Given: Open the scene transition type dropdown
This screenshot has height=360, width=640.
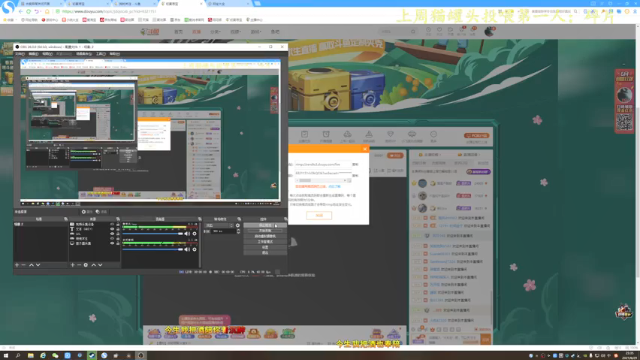Looking at the screenshot, I should pyautogui.click(x=219, y=225).
